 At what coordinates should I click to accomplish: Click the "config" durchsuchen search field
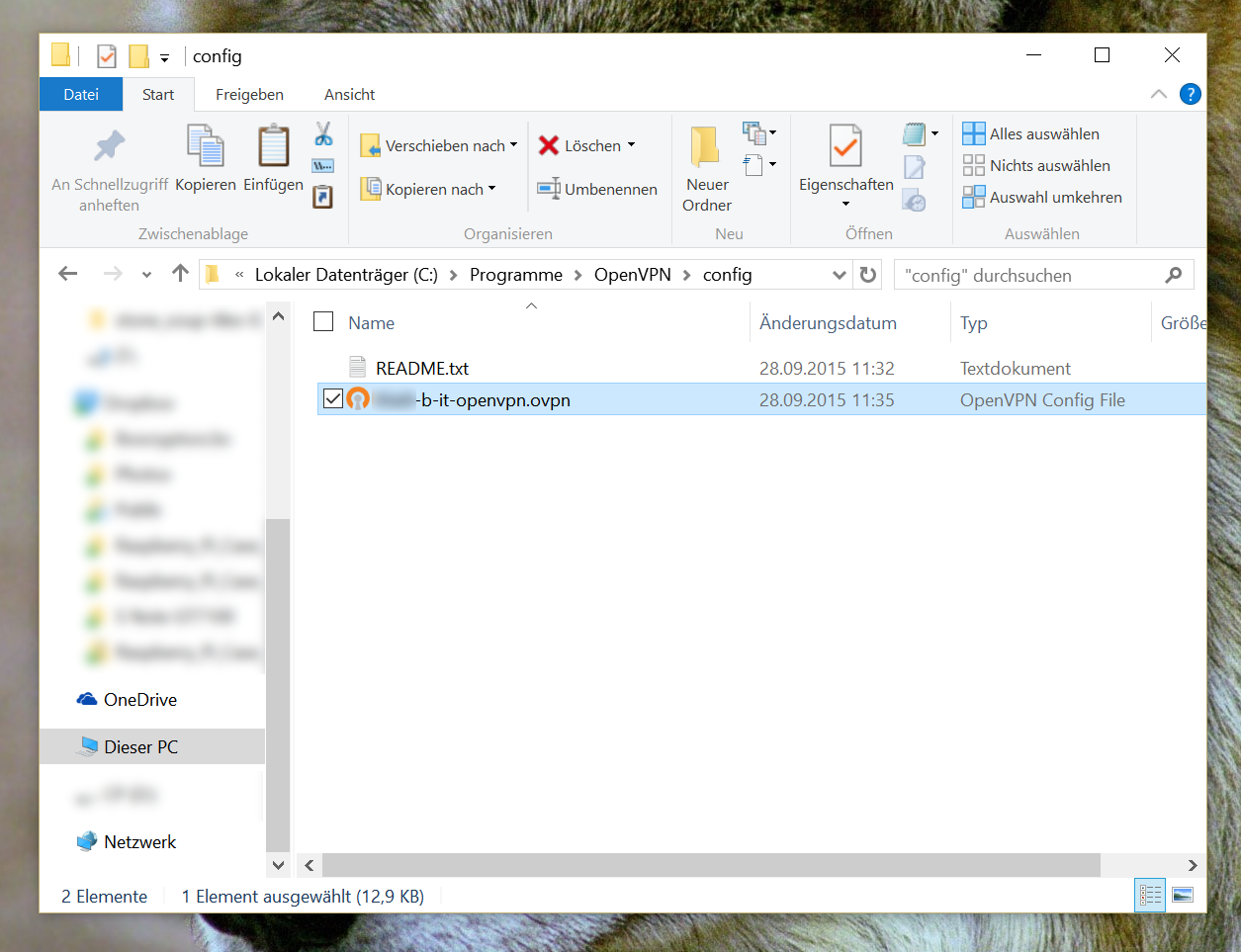tap(1028, 275)
